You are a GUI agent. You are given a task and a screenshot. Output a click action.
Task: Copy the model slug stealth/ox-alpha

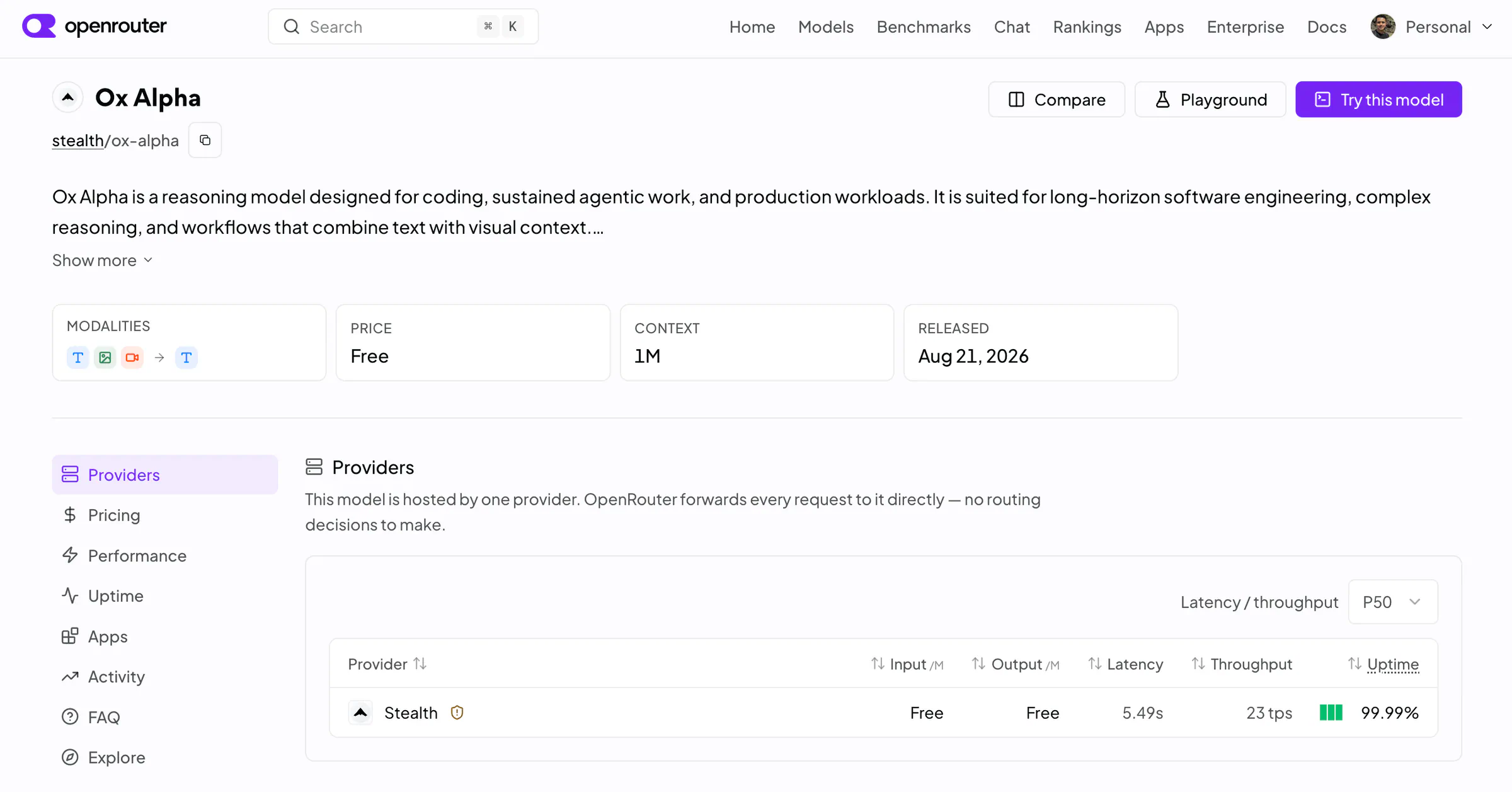[205, 140]
